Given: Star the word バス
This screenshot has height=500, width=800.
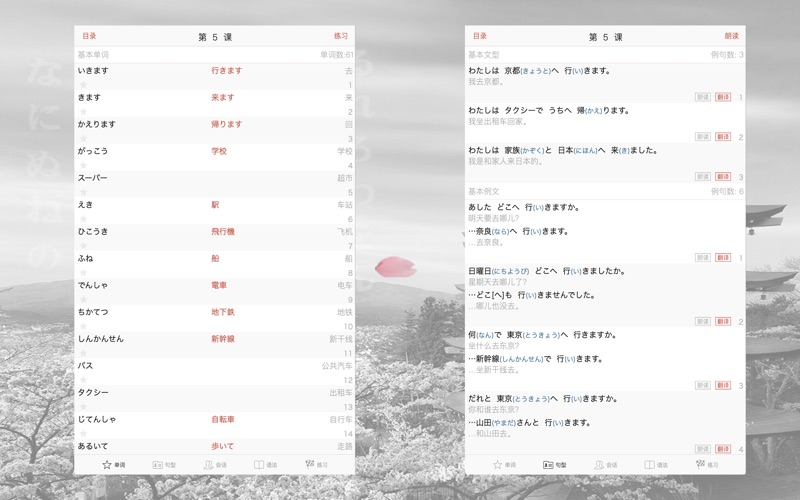Looking at the screenshot, I should [83, 380].
